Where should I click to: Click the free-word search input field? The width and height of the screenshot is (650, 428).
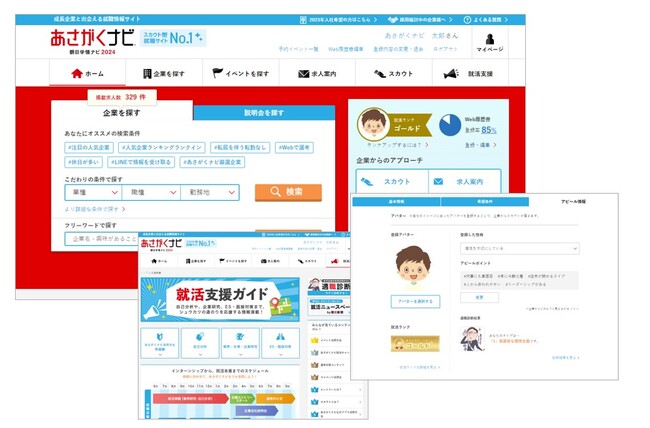coord(102,239)
